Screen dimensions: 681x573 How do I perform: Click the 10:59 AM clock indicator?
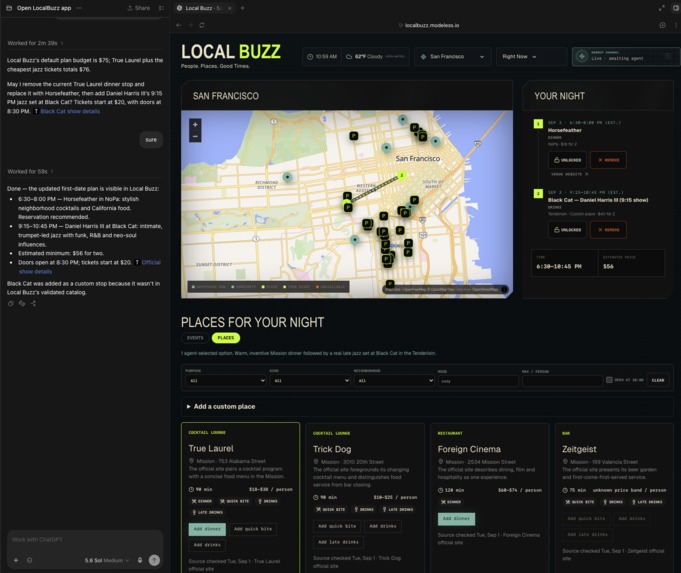tap(322, 56)
